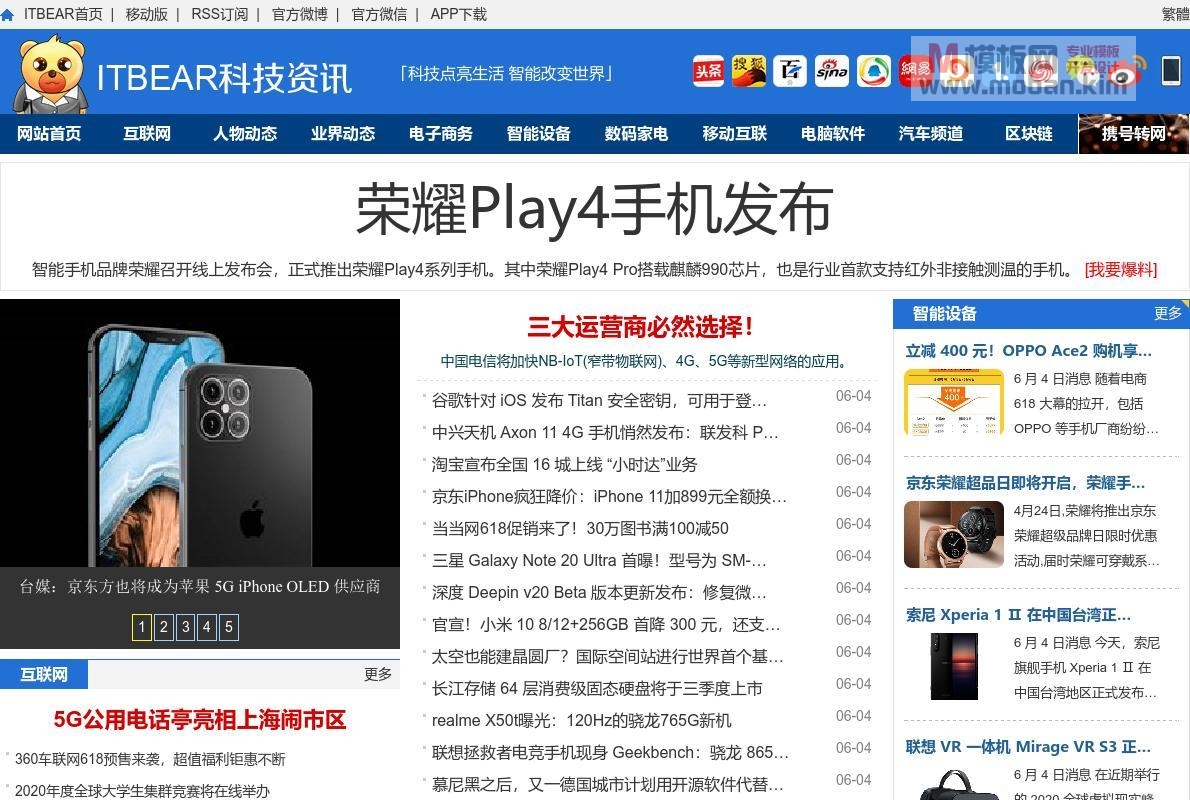The height and width of the screenshot is (800, 1190).
Task: Click the iPhone carousel image
Action: 200,433
